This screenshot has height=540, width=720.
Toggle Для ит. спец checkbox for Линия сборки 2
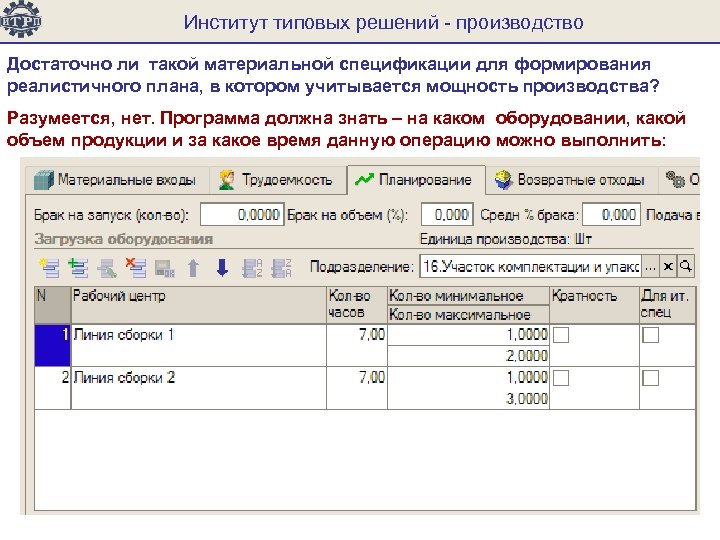coord(651,378)
